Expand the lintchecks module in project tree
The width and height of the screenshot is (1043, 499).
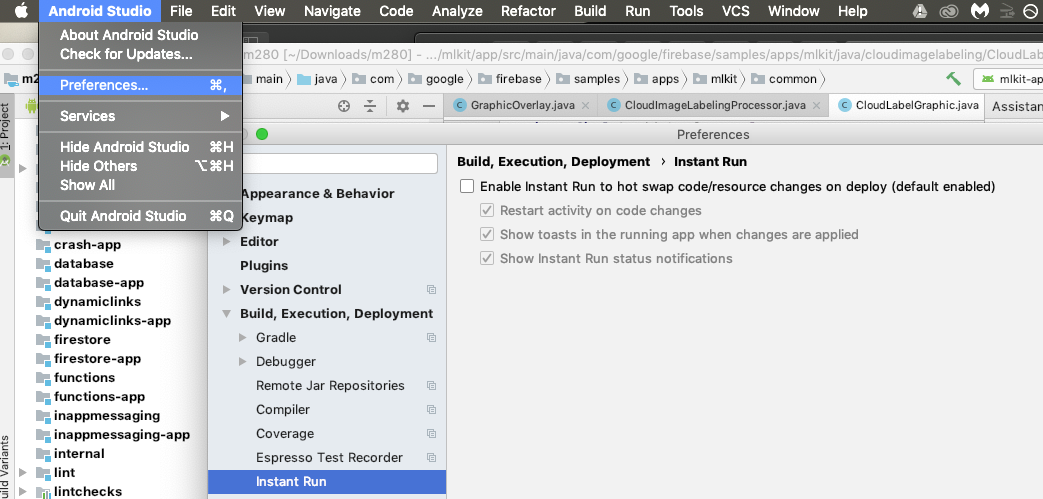click(22, 492)
